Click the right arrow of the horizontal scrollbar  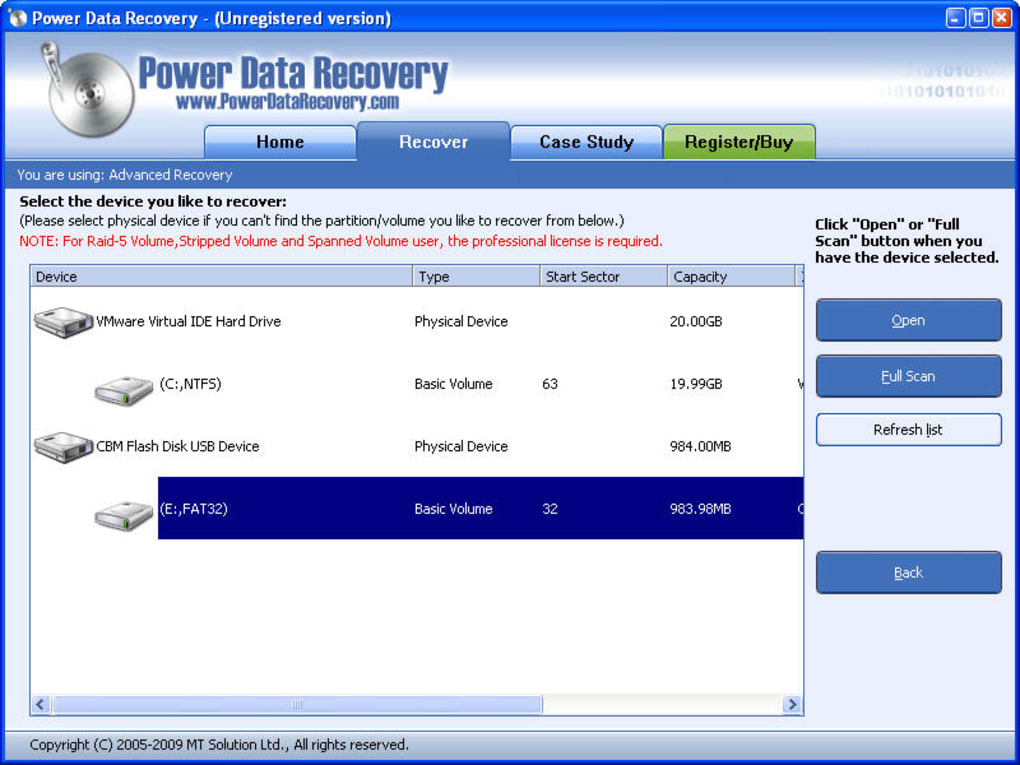[x=791, y=705]
